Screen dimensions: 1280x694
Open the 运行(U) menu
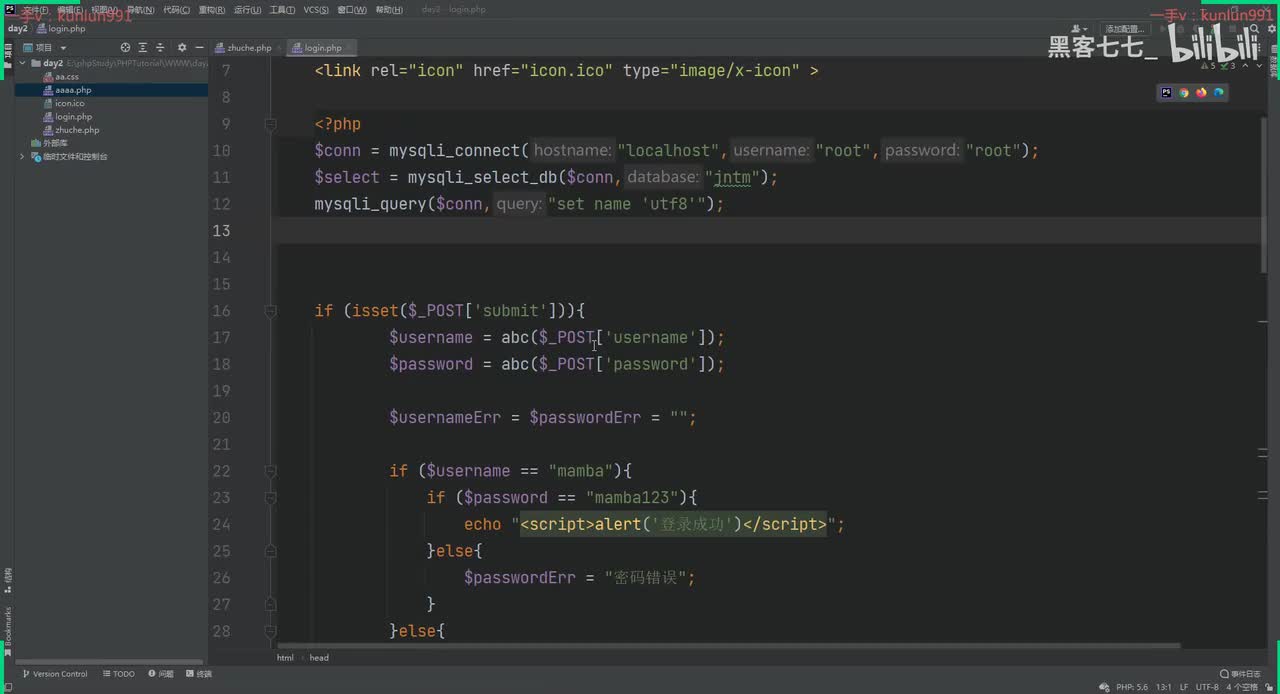(248, 10)
